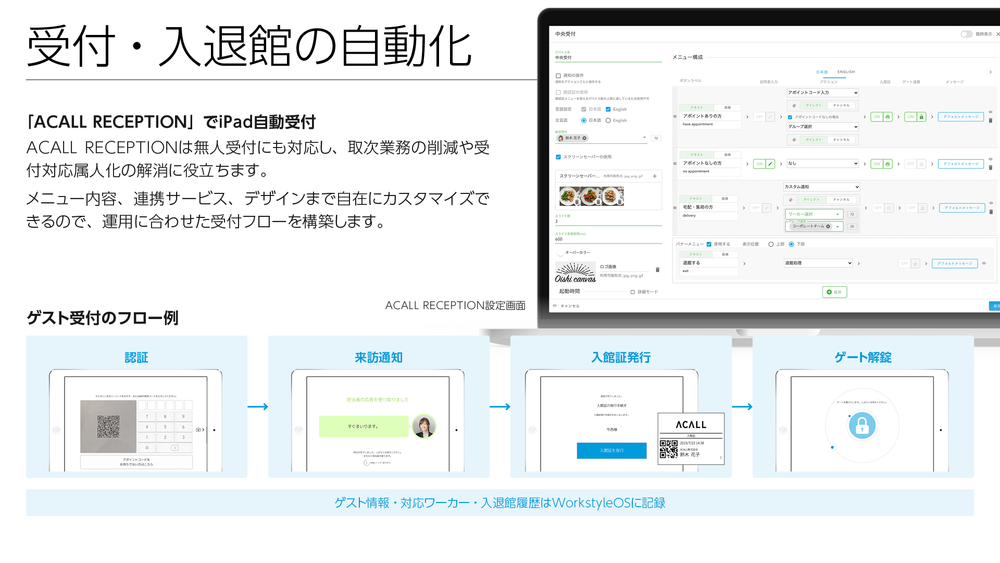Toggle visibility eye of 退館する banner row

[984, 263]
